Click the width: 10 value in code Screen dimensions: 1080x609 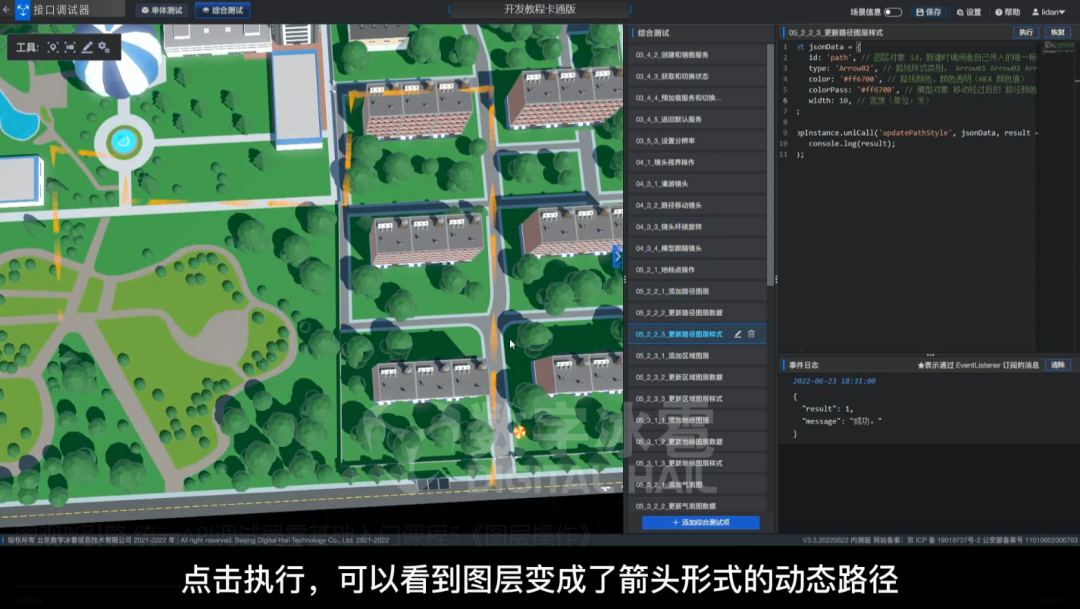tap(830, 101)
